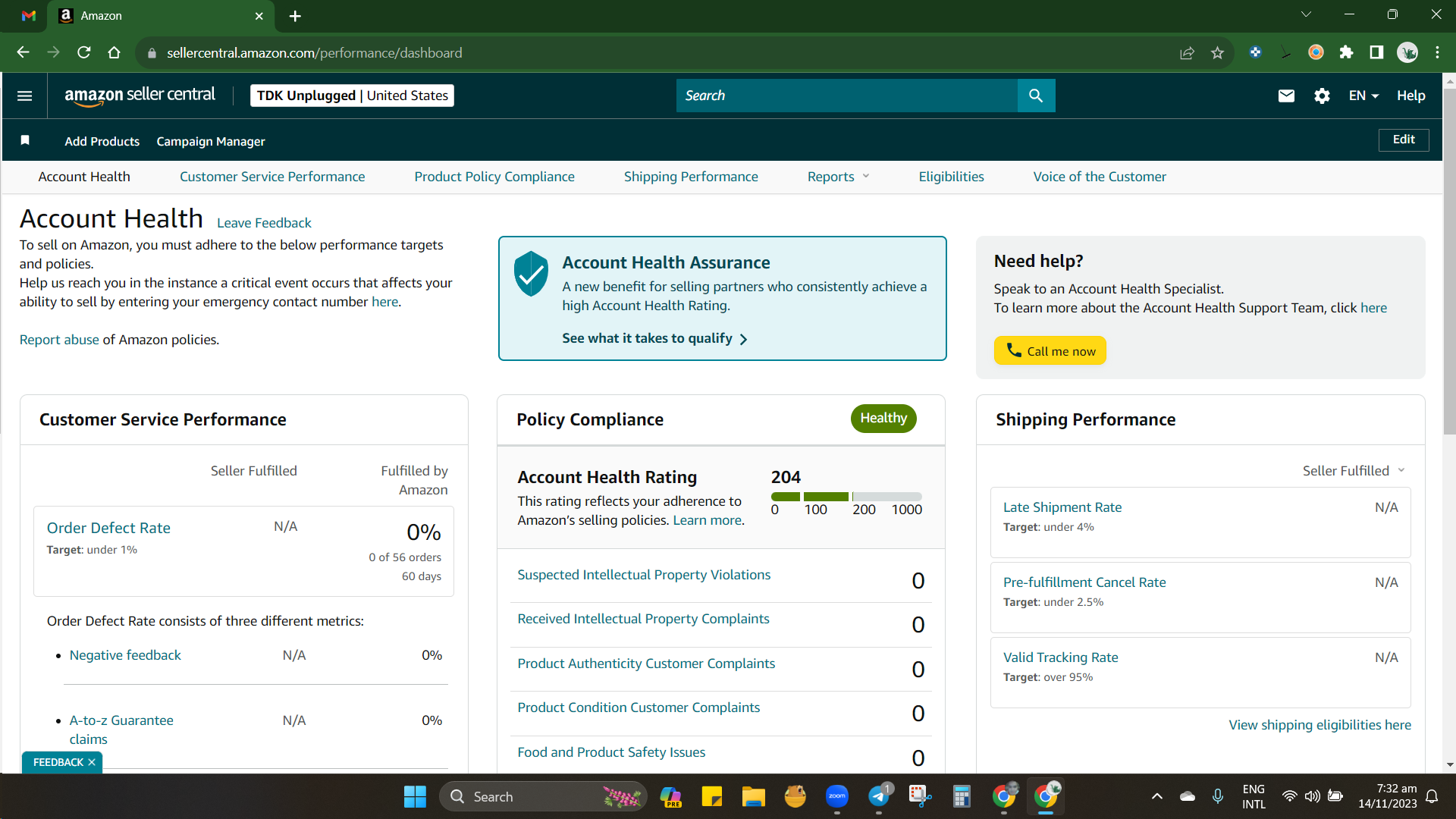Click View shipping eligibilities here
The width and height of the screenshot is (1456, 819).
(1320, 725)
